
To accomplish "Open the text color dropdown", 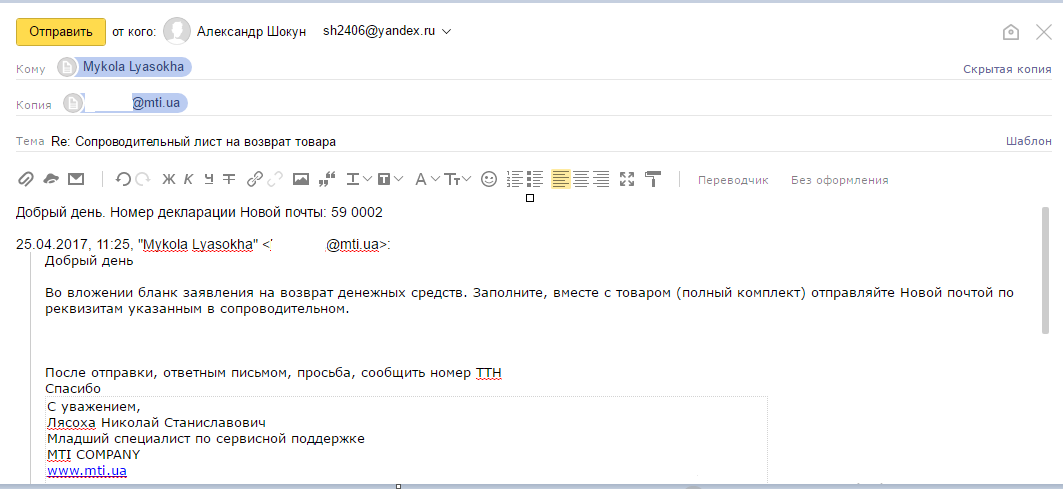I will (x=359, y=180).
